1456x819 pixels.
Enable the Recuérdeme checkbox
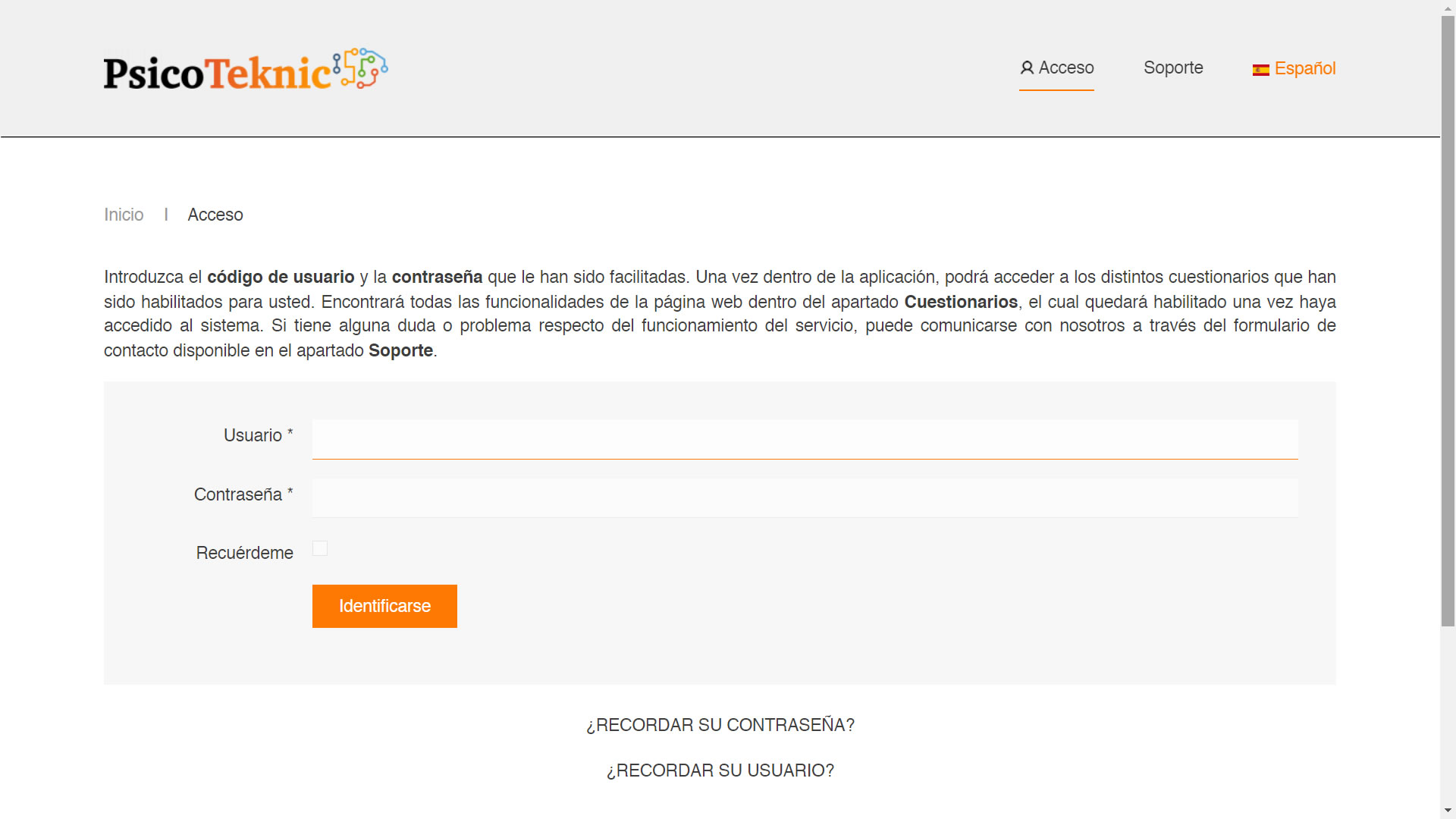320,549
